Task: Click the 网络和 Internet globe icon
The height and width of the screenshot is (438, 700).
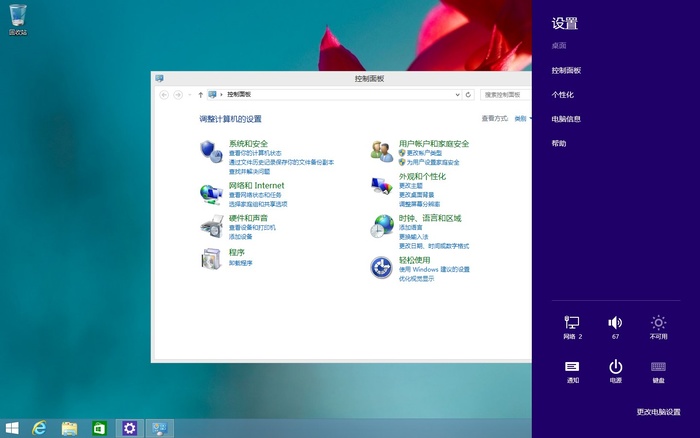Action: pos(210,193)
